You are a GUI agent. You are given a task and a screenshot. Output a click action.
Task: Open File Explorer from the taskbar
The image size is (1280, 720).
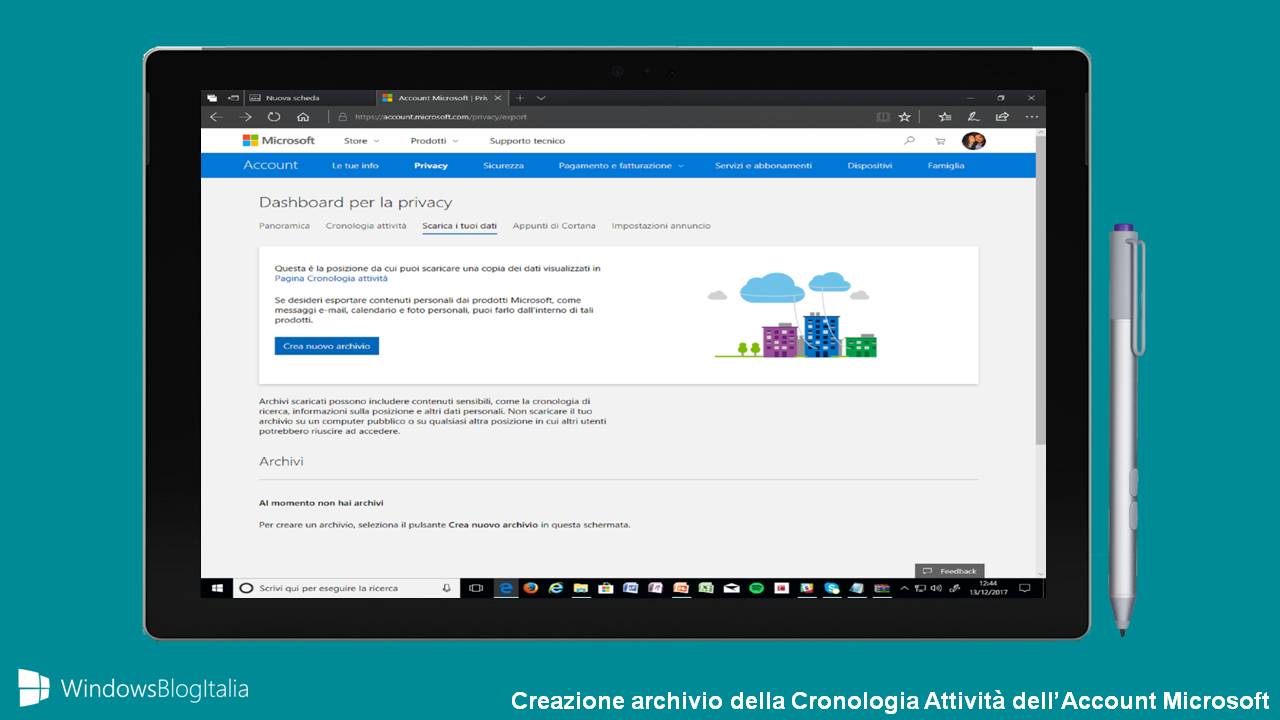point(581,588)
